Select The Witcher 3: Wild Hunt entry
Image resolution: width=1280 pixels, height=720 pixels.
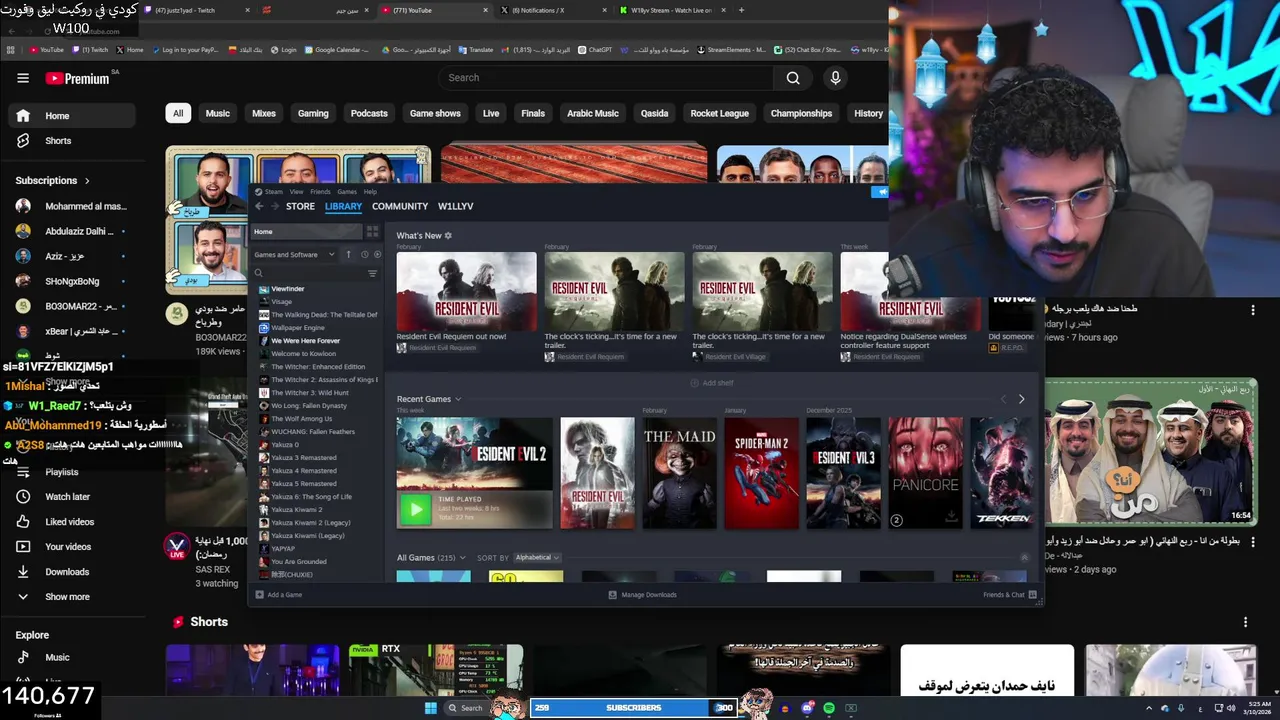310,393
